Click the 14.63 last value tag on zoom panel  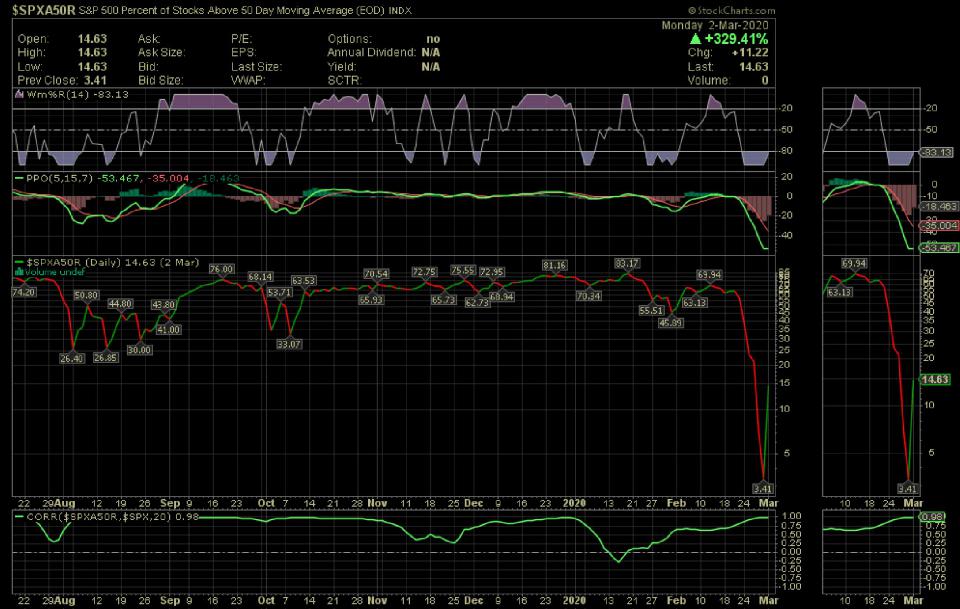[934, 380]
